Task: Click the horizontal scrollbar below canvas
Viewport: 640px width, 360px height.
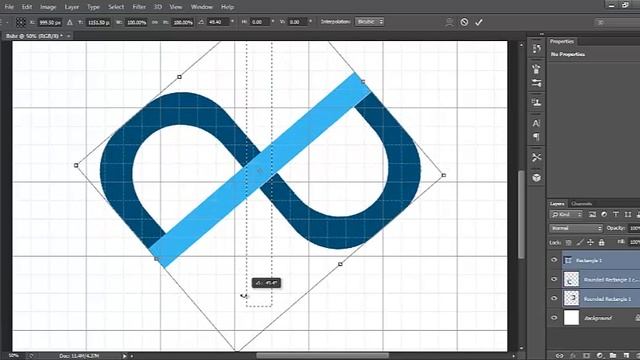Action: pos(322,356)
